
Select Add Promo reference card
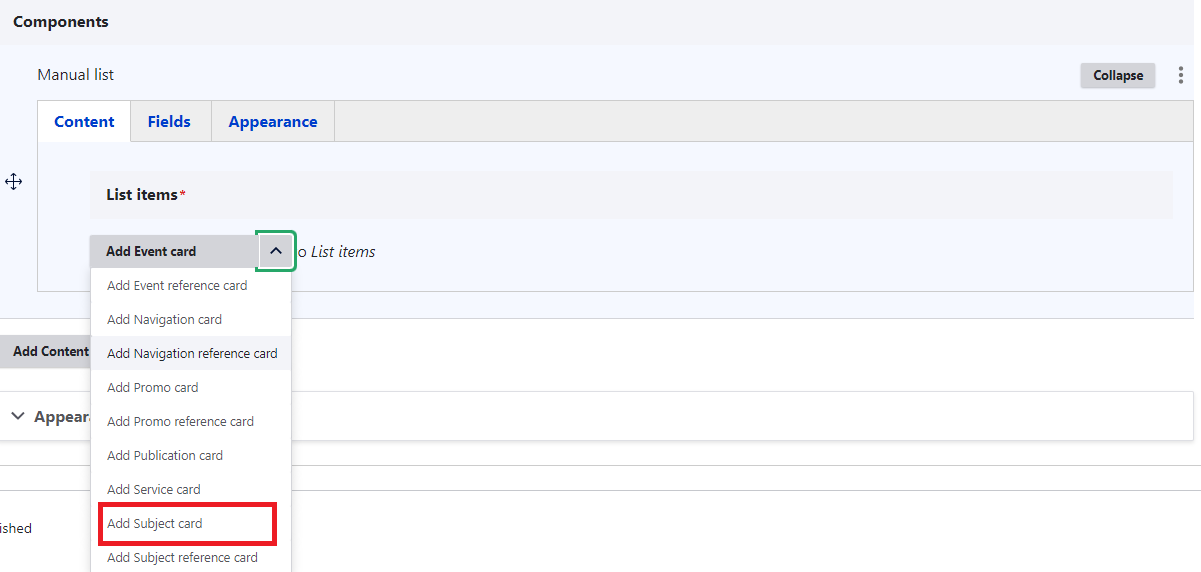click(180, 422)
